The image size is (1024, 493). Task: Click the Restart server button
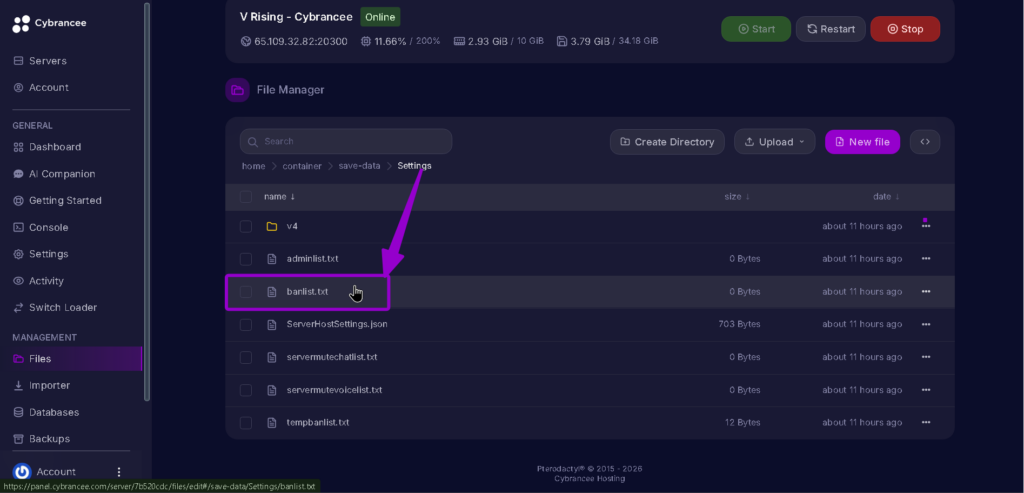pos(831,29)
